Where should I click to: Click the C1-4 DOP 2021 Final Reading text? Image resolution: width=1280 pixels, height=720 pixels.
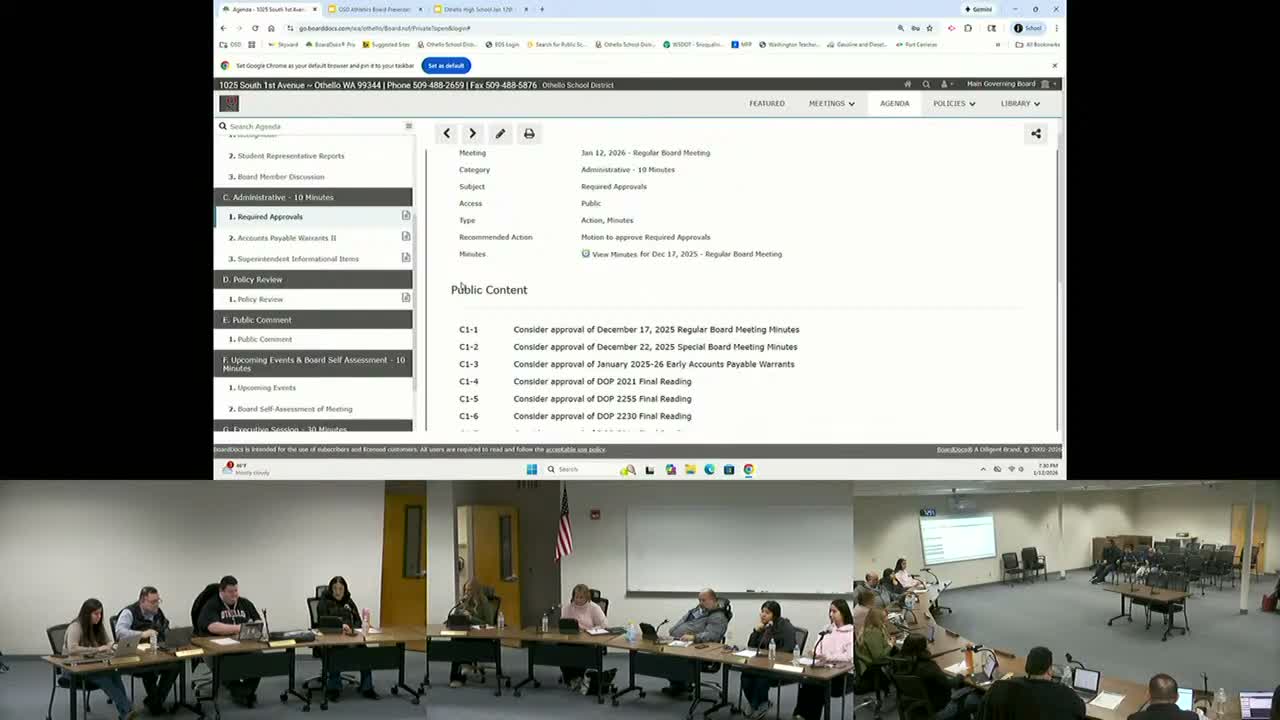point(602,381)
